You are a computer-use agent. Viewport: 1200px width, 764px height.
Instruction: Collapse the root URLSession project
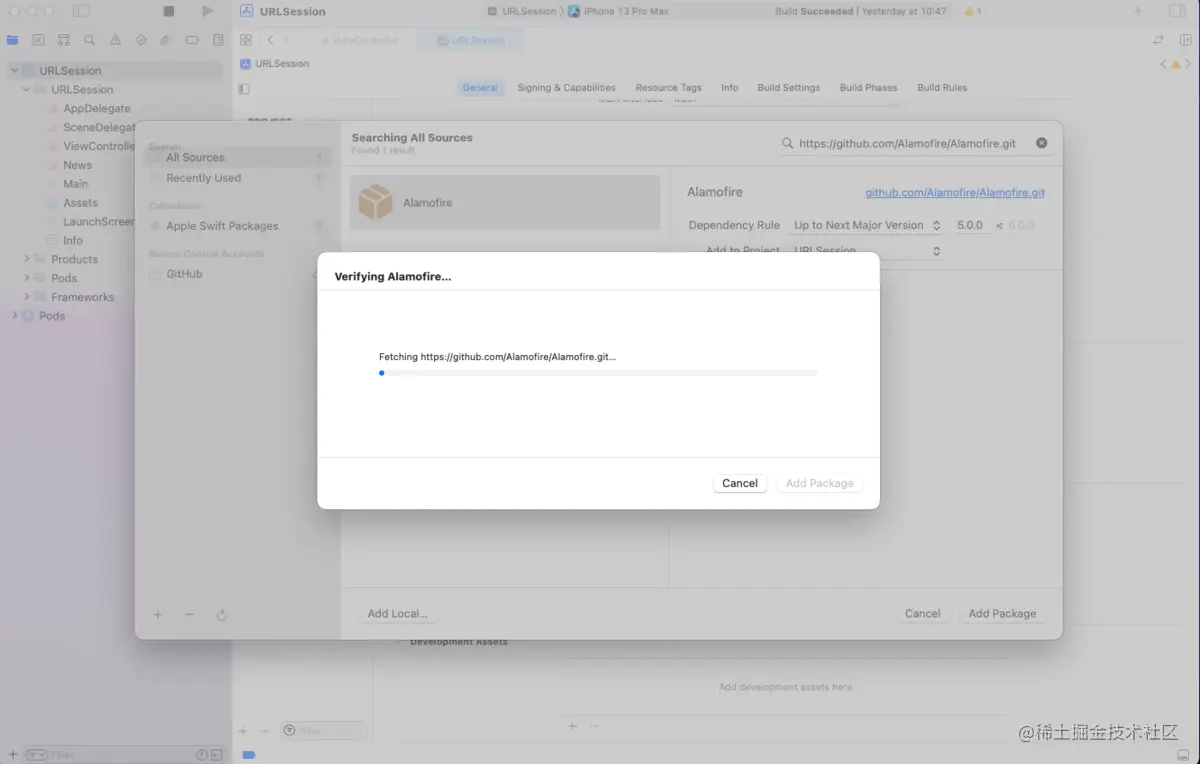14,71
